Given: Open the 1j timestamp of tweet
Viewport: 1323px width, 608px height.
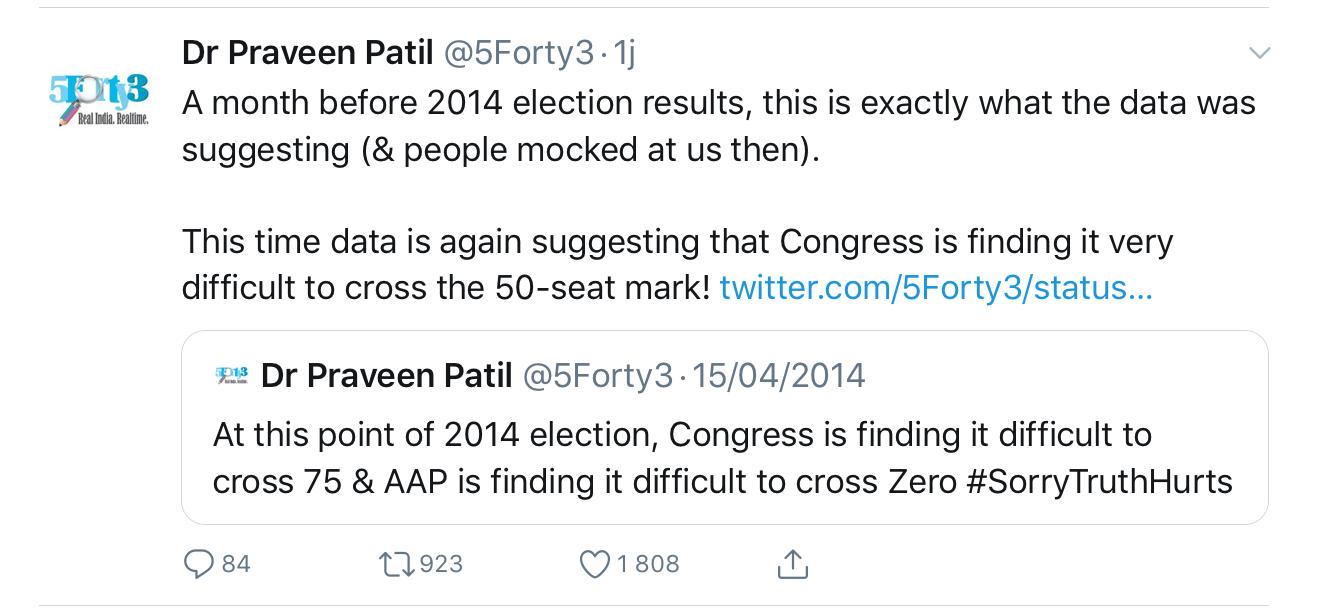Looking at the screenshot, I should [x=624, y=53].
